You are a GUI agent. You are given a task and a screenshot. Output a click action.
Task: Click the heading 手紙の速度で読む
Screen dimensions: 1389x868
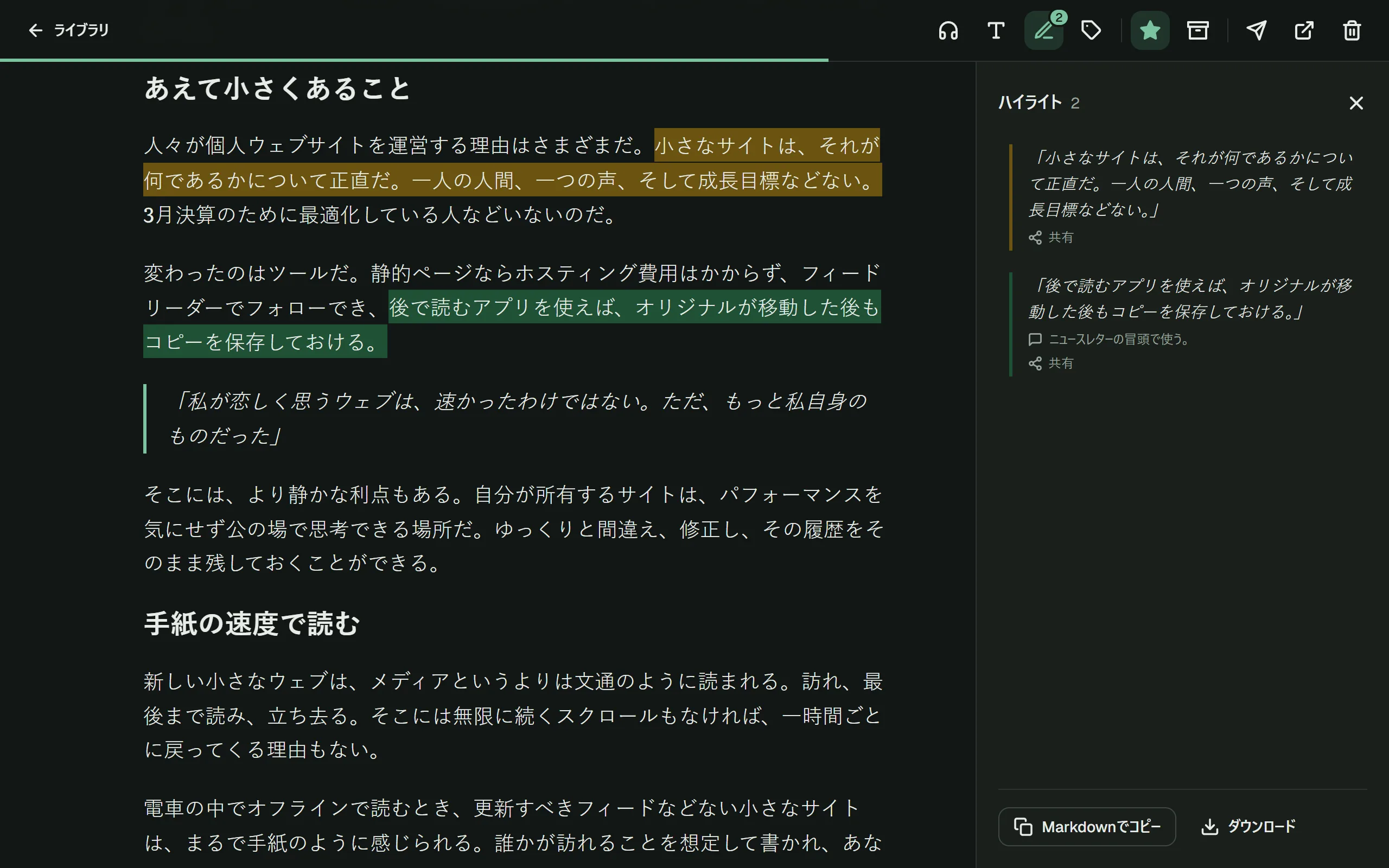coord(251,624)
